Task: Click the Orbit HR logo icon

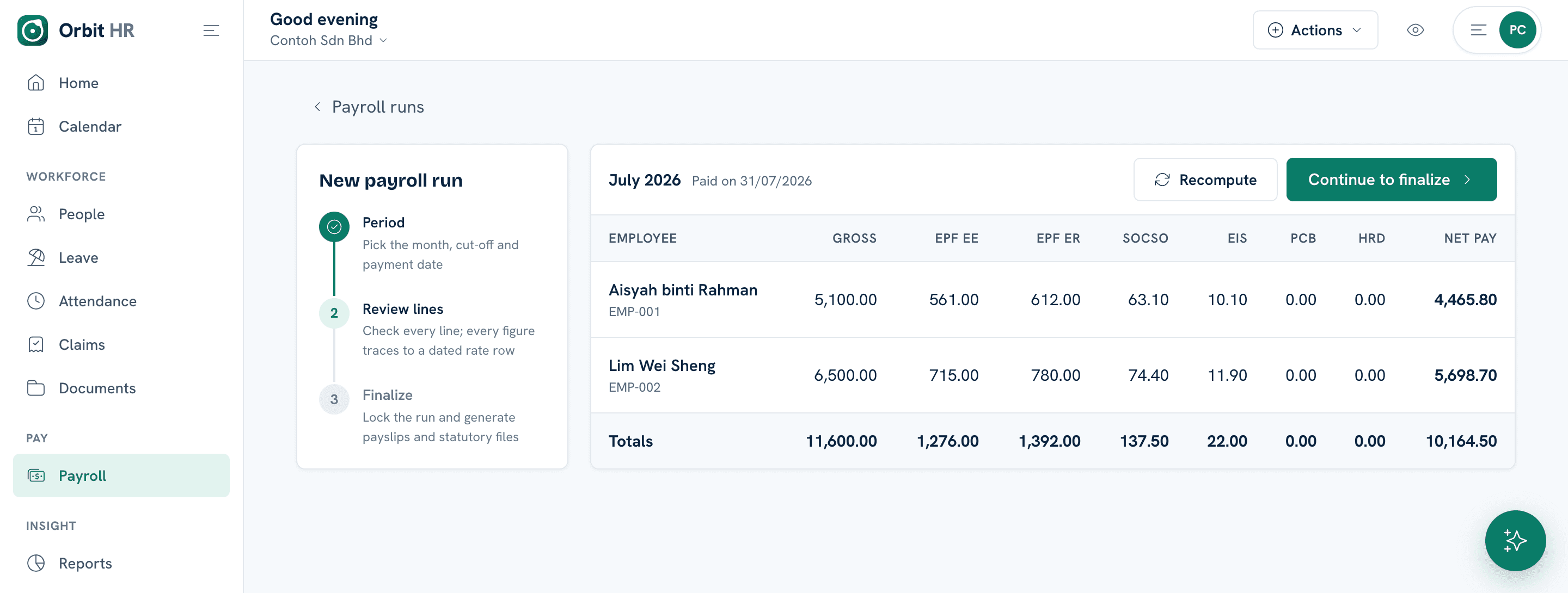Action: 33,30
